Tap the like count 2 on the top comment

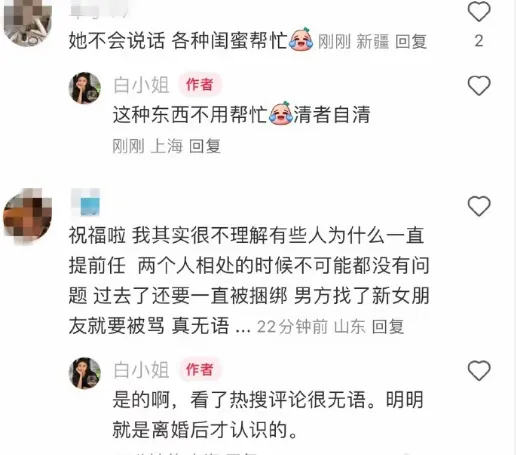[479, 41]
